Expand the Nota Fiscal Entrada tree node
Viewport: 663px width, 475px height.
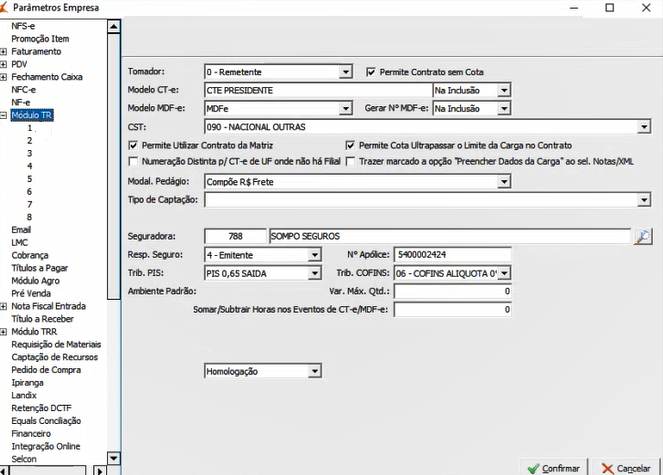click(x=3, y=306)
